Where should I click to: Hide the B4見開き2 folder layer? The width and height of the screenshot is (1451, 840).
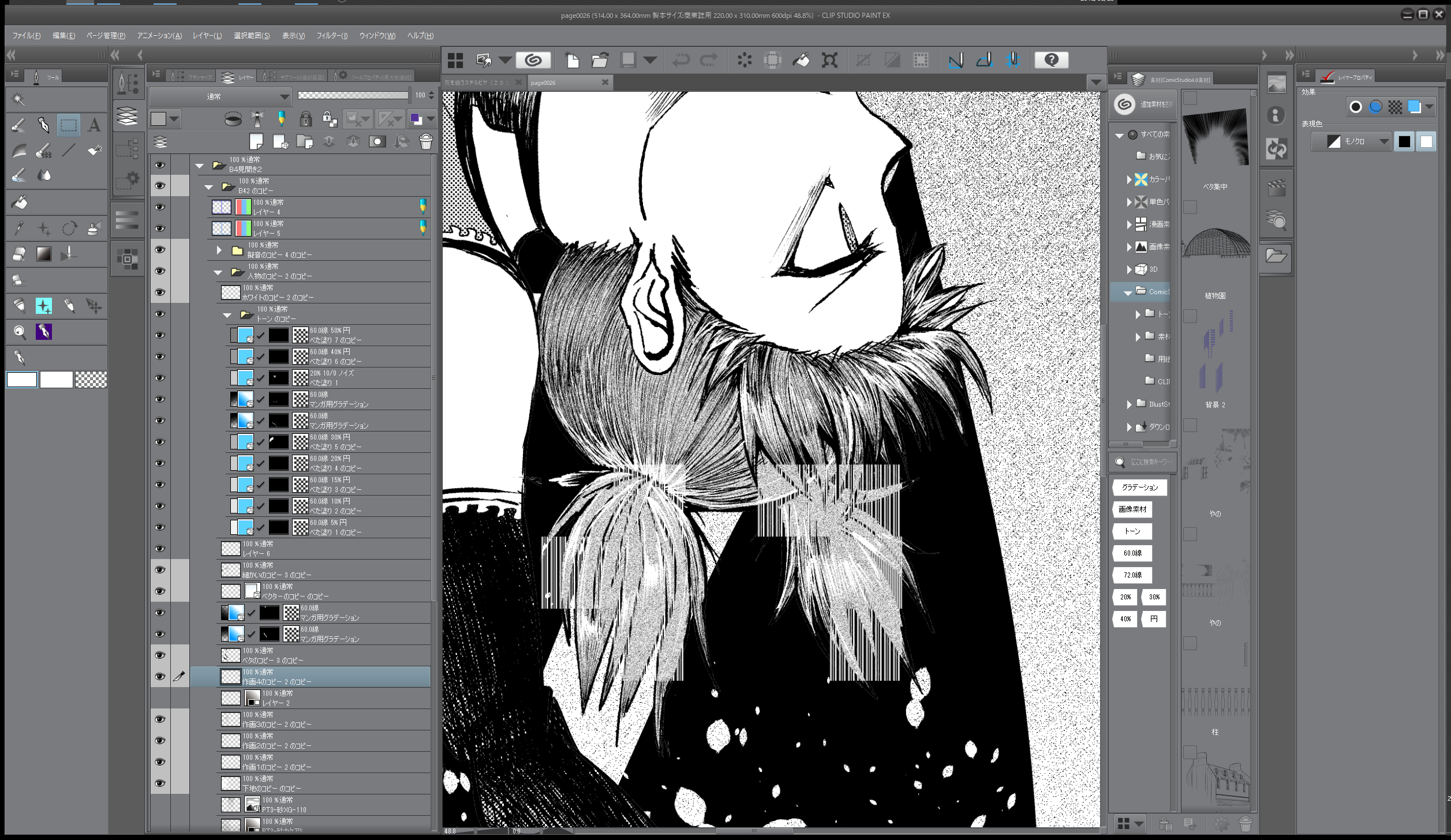pyautogui.click(x=160, y=165)
